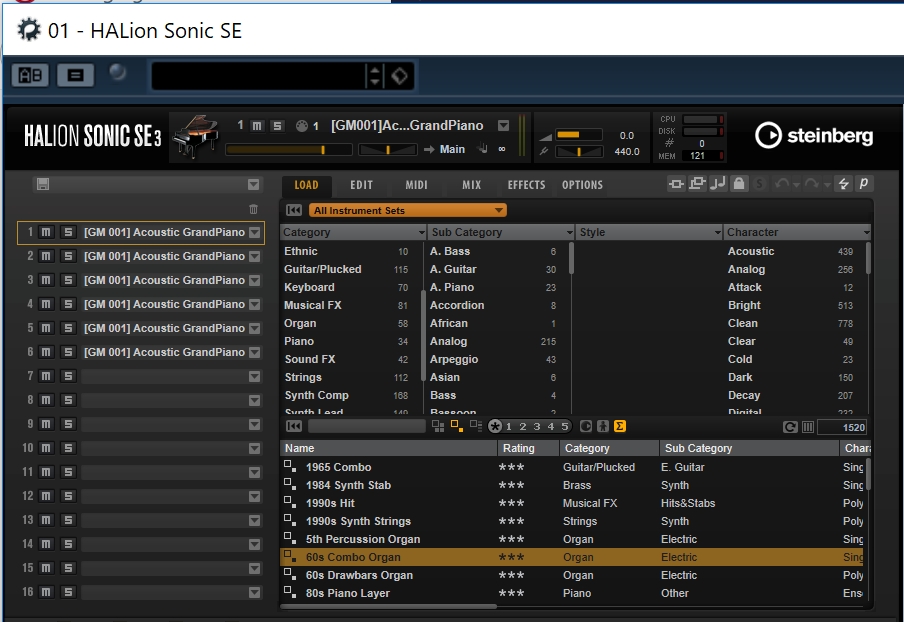Click the refresh results icon
The width and height of the screenshot is (904, 622).
[x=790, y=427]
